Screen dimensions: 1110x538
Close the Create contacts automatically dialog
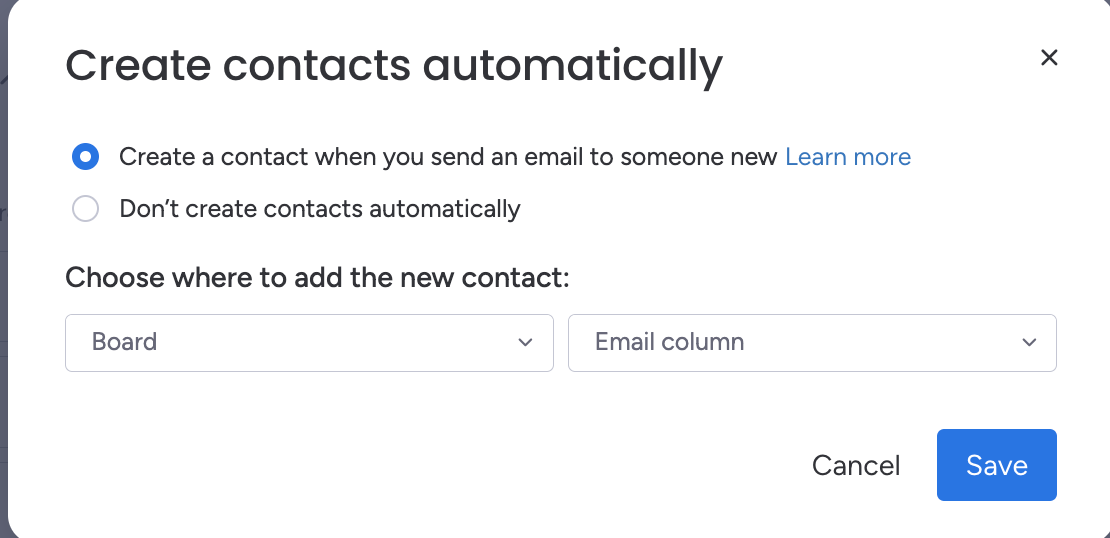1049,58
